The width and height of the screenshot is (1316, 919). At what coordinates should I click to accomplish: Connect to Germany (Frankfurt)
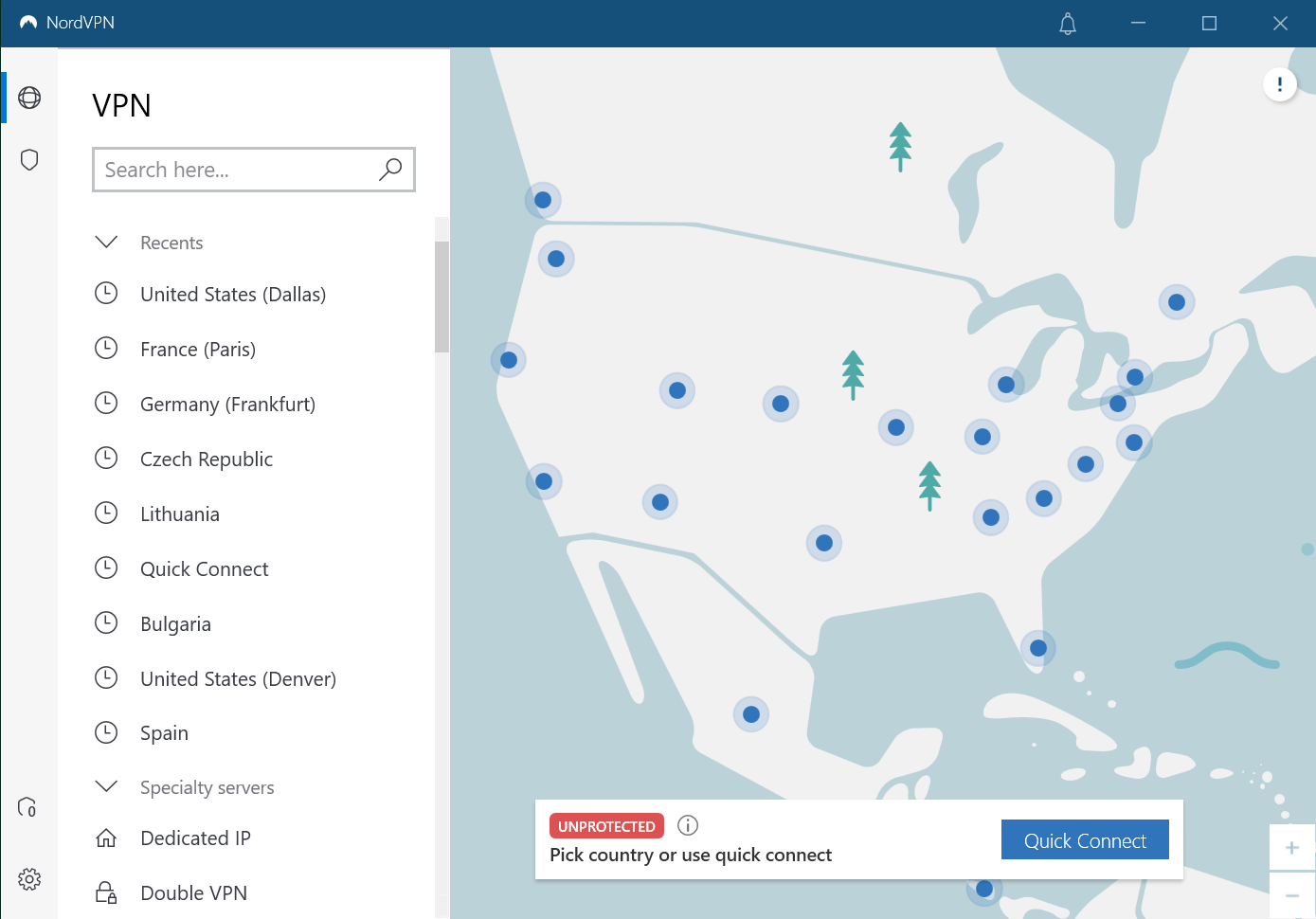point(227,405)
